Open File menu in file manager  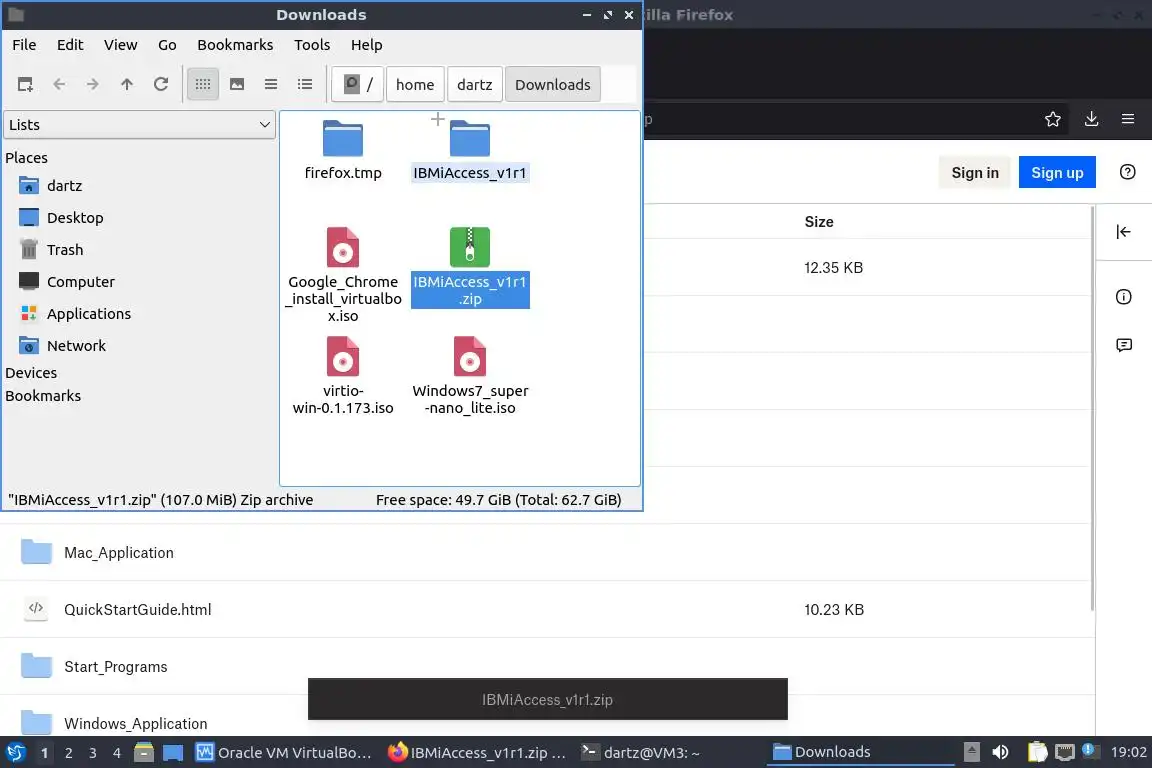pos(24,45)
